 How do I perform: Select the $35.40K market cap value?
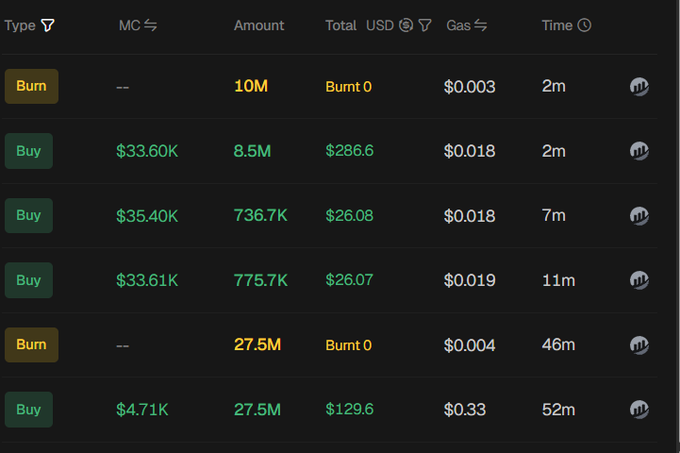pyautogui.click(x=147, y=216)
